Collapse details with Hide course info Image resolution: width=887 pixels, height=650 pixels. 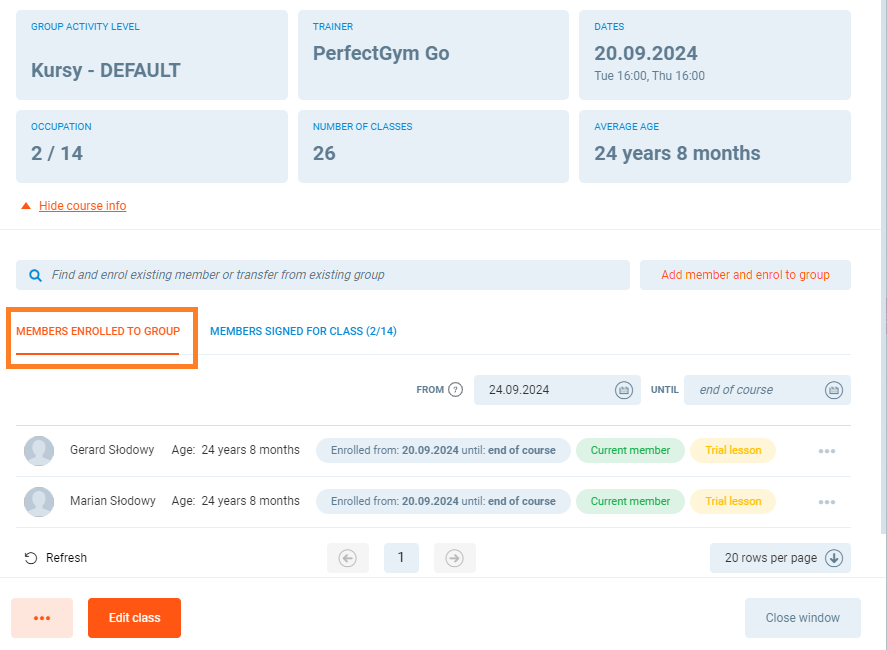82,206
